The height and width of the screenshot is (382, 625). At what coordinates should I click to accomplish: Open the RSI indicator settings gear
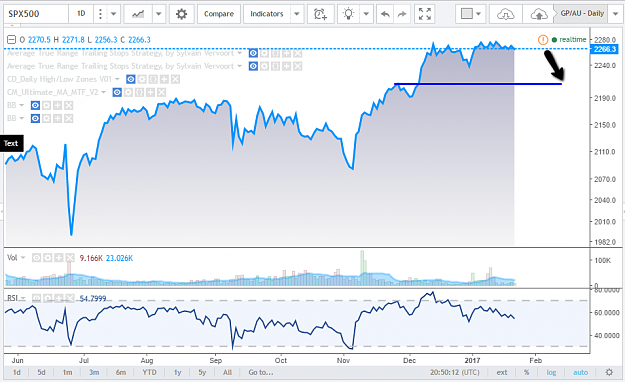point(47,298)
